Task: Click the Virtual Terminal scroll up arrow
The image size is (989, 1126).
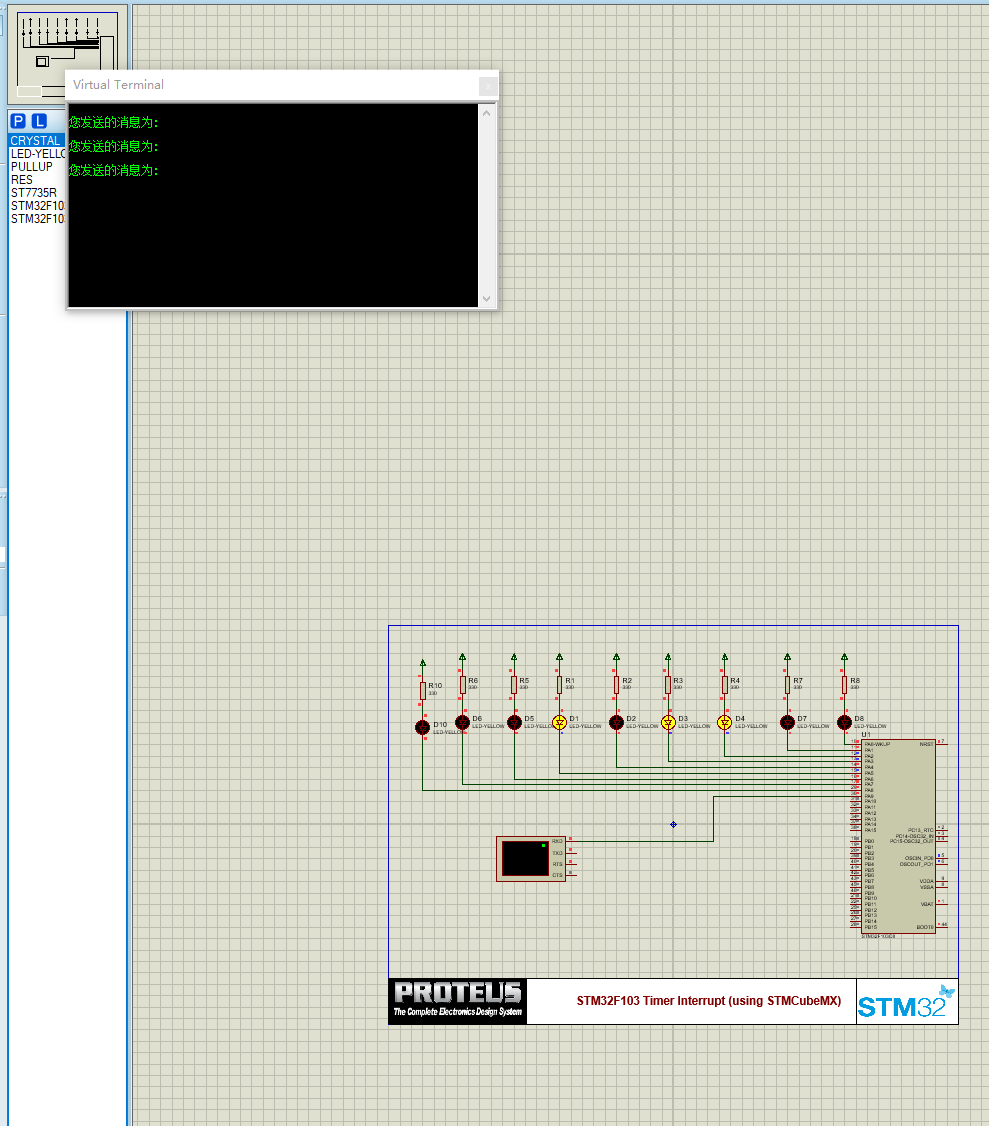Action: [487, 113]
